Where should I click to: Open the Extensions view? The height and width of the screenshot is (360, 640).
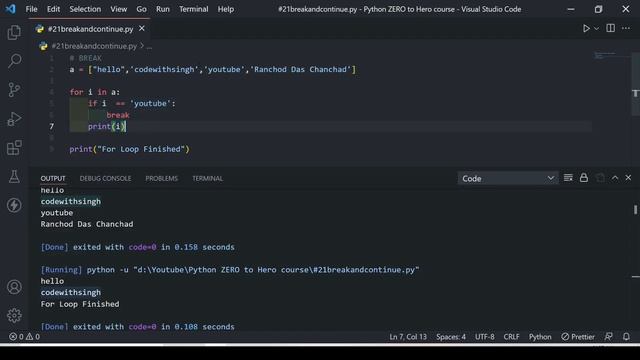[14, 148]
